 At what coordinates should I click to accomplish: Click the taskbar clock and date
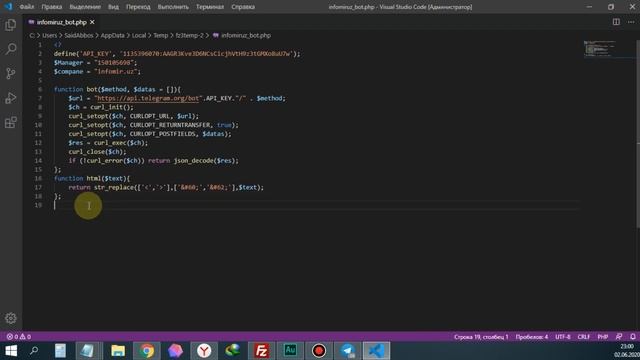[627, 351]
